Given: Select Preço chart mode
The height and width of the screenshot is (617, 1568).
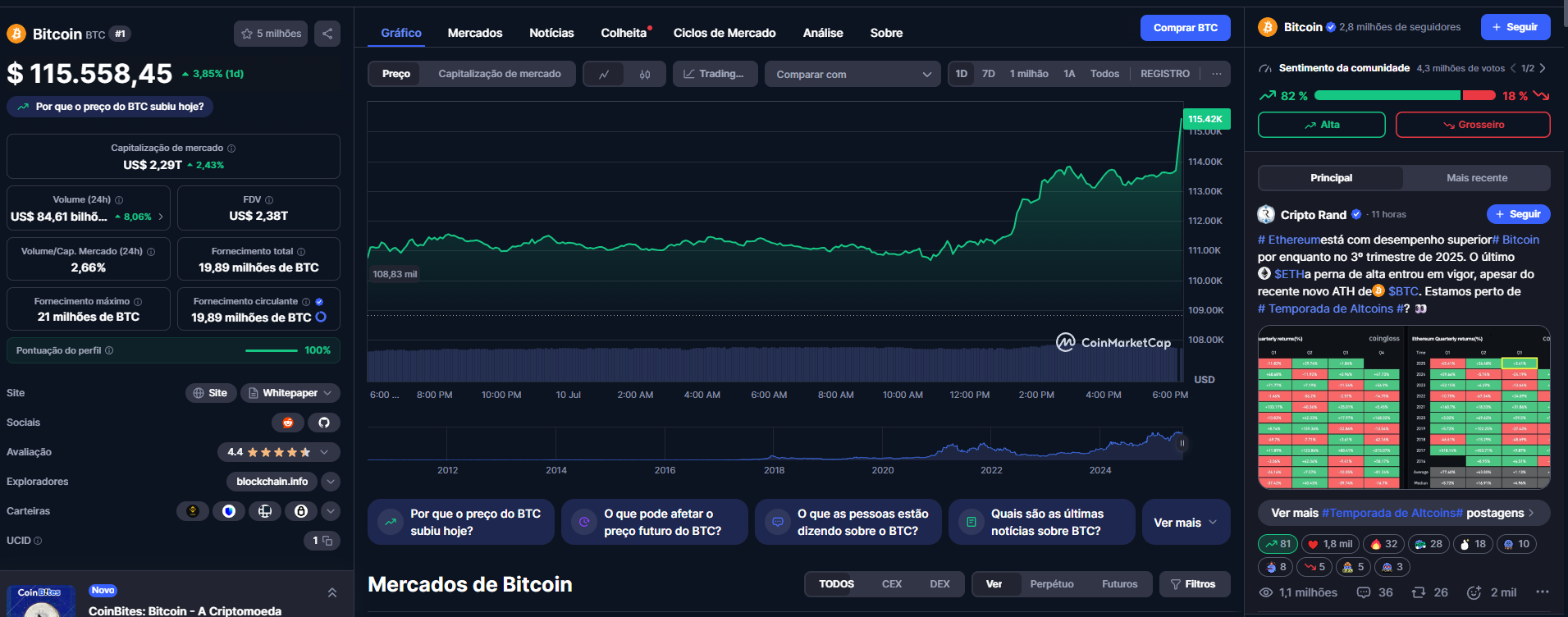Looking at the screenshot, I should (395, 74).
